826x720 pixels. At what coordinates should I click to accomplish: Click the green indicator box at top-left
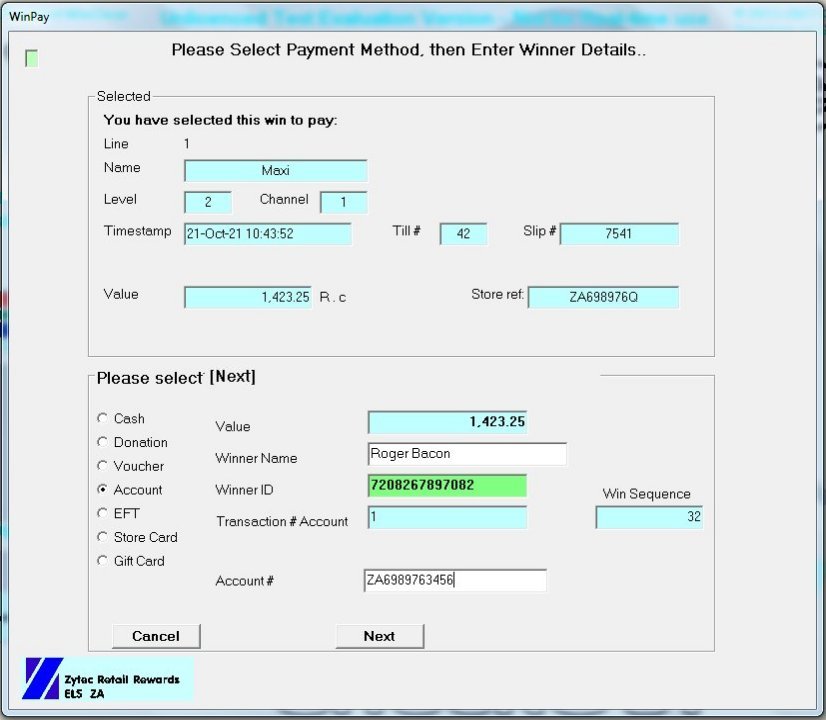(x=32, y=59)
